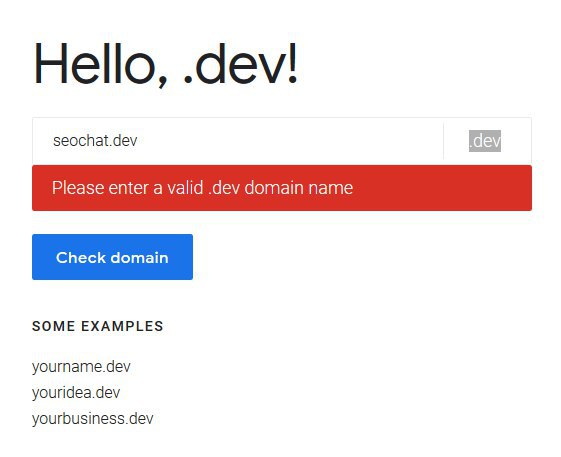Click the red invalid domain error message
561x457 pixels.
(x=282, y=188)
